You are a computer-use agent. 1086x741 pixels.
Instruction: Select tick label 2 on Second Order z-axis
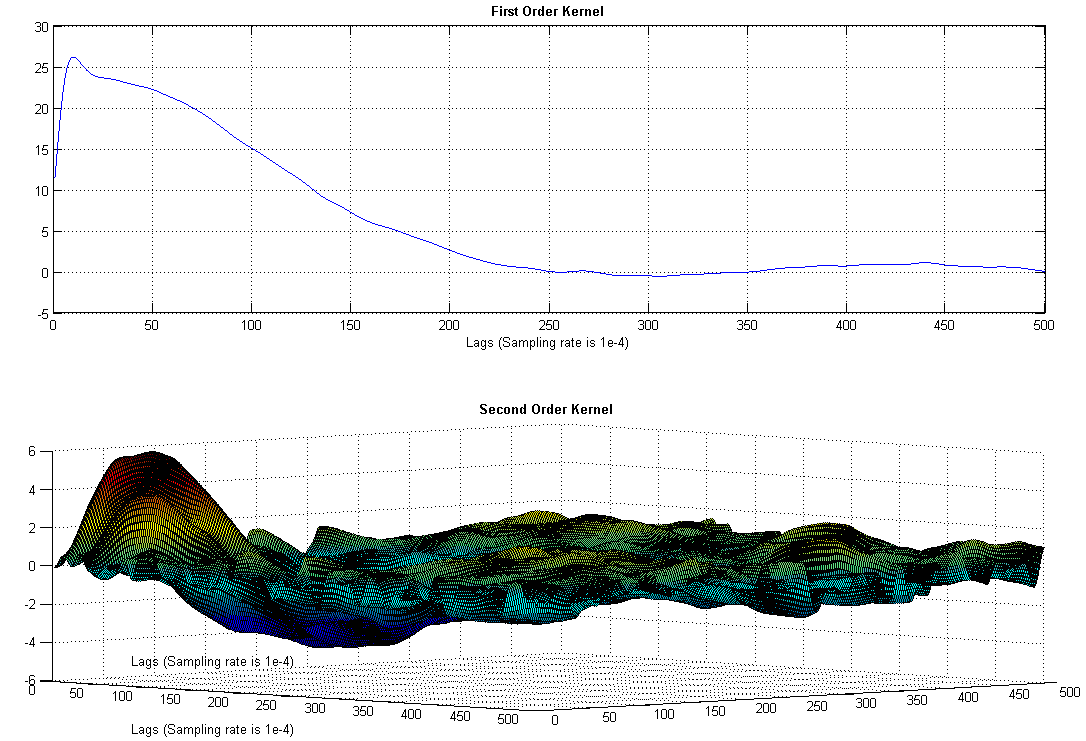[32, 528]
